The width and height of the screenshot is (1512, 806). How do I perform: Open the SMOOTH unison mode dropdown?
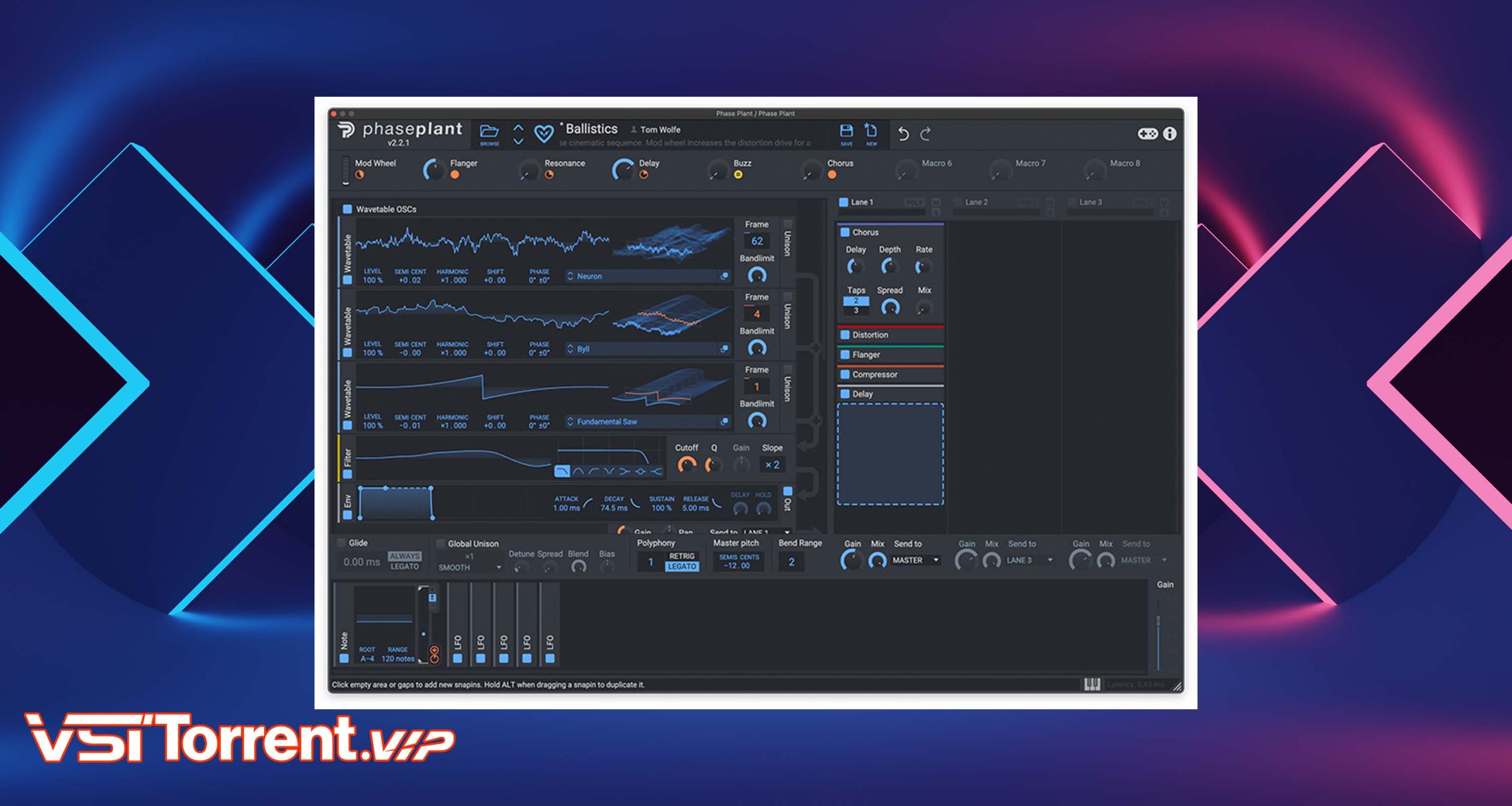[x=470, y=567]
